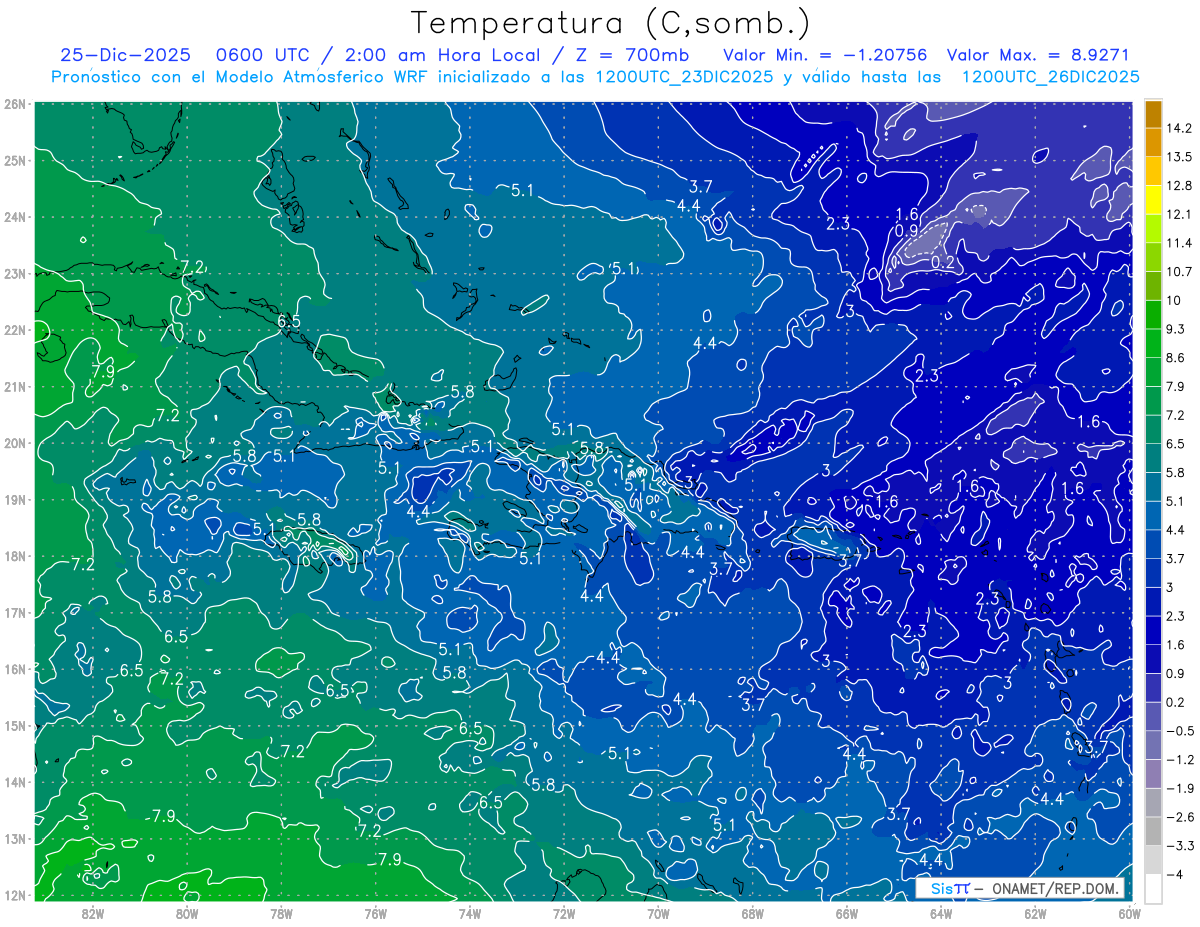1200x927 pixels.
Task: Click the 9.3 value on the color legend
Action: 1177,329
